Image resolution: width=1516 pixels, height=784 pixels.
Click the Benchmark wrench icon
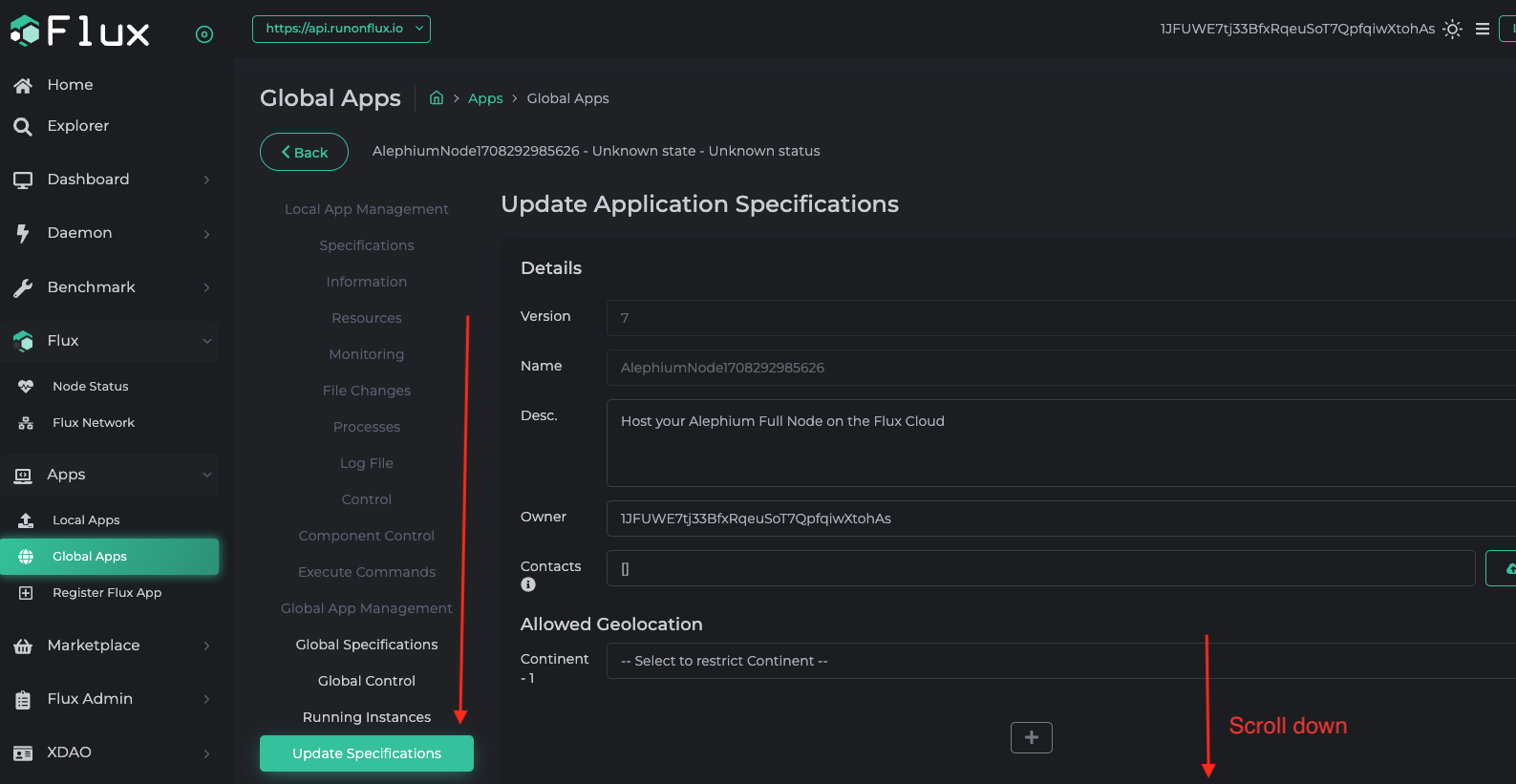pos(23,287)
